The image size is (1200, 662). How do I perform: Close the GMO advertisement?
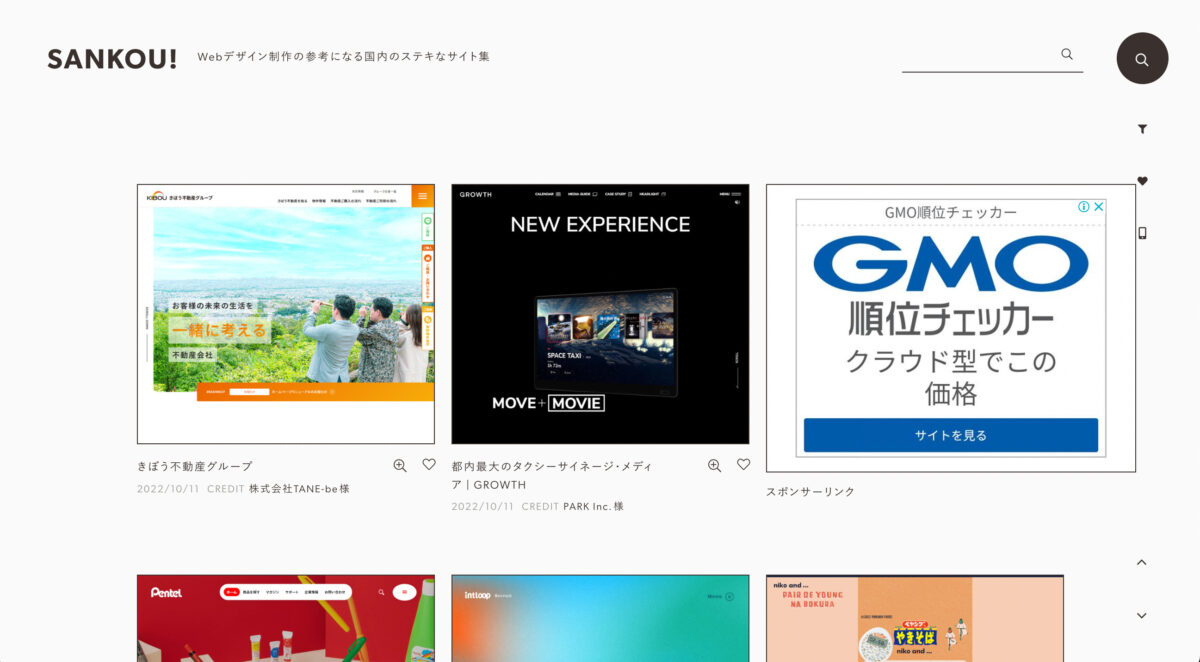click(1098, 207)
